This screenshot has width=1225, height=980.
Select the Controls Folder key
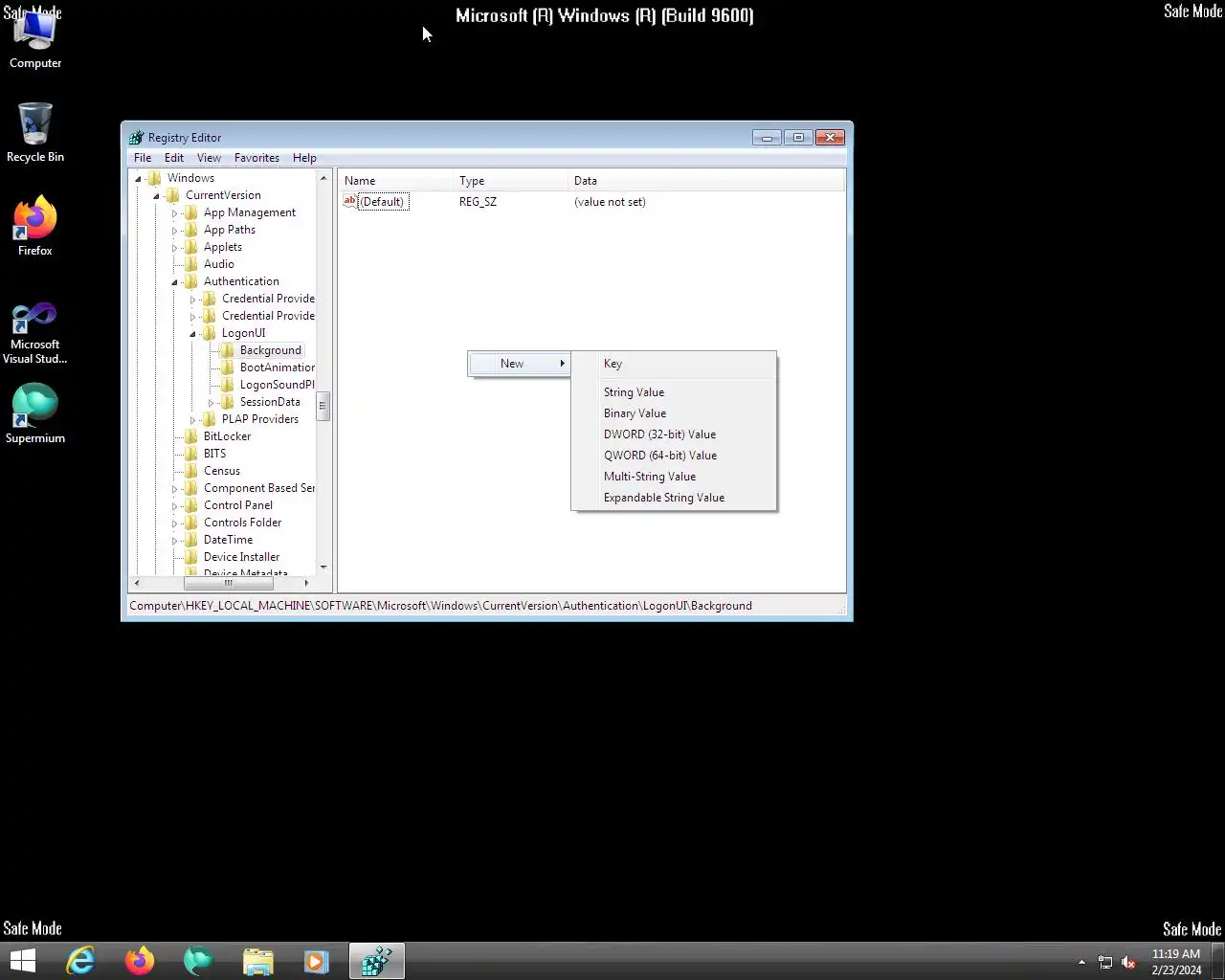click(242, 523)
